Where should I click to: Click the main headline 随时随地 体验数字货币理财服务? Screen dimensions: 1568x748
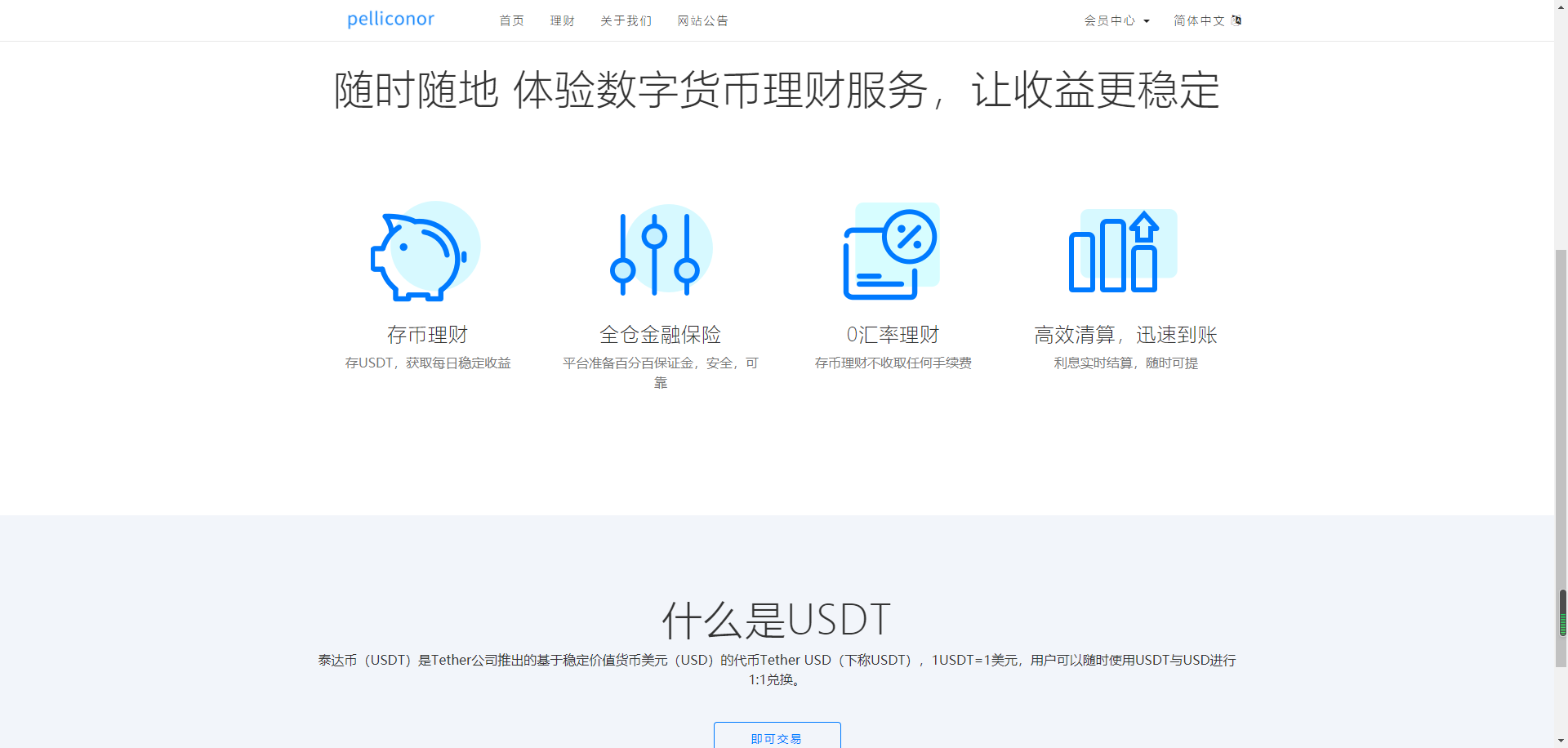[777, 90]
